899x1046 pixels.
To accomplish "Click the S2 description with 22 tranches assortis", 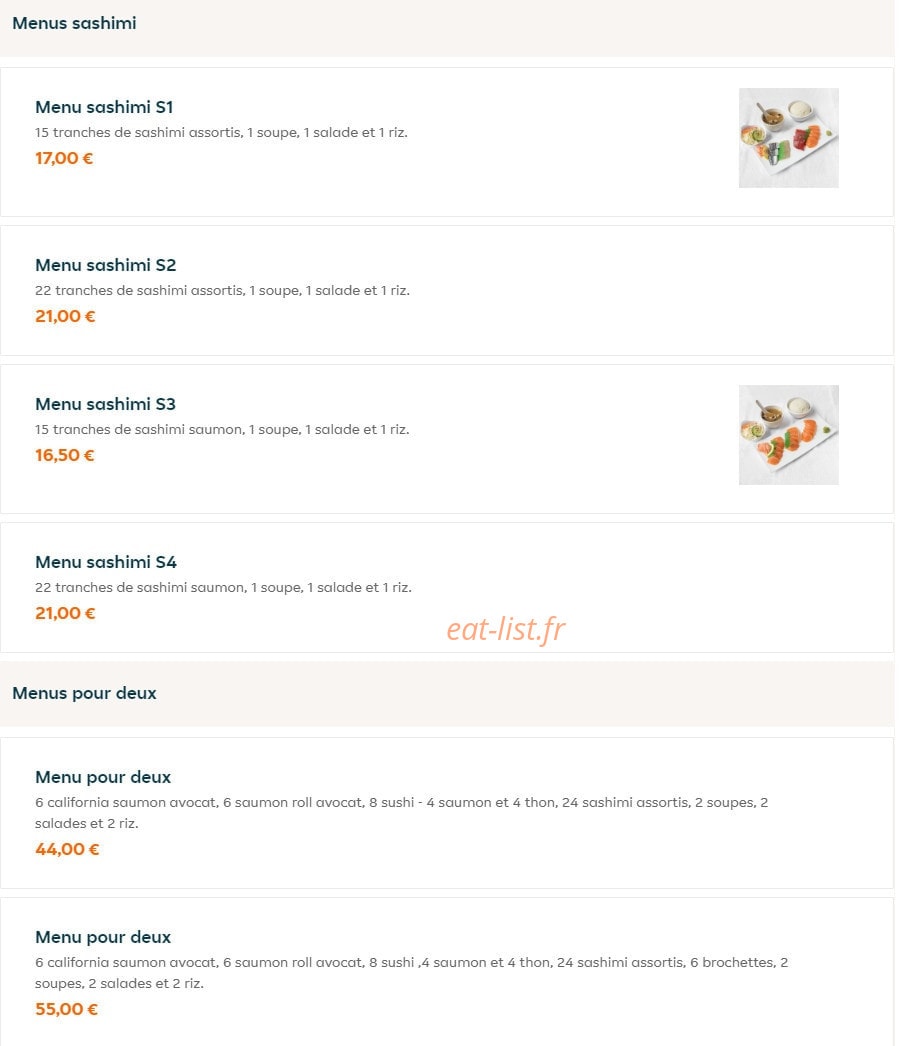I will coord(222,291).
